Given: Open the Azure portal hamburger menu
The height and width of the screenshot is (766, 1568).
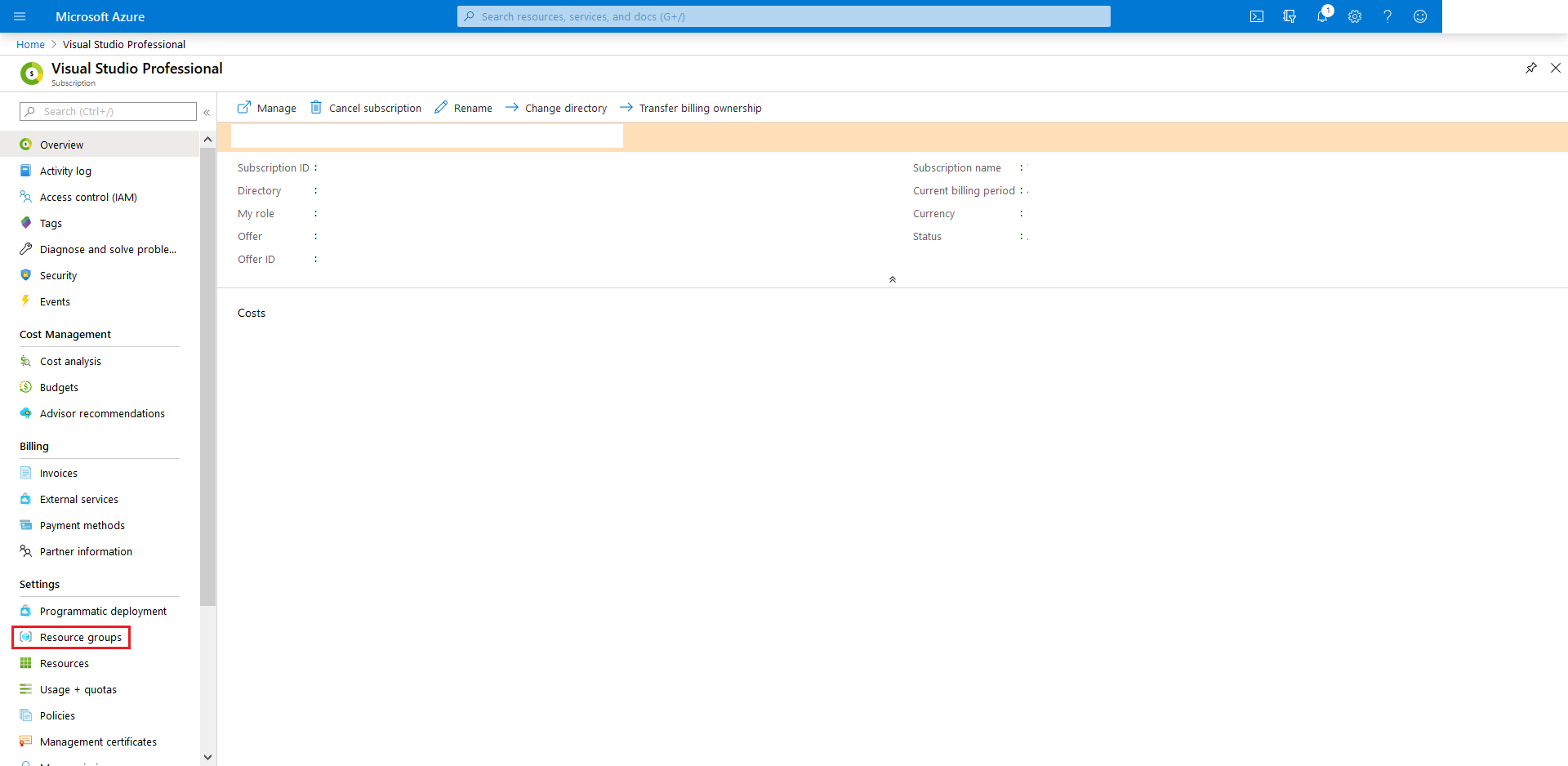Looking at the screenshot, I should click(x=20, y=16).
